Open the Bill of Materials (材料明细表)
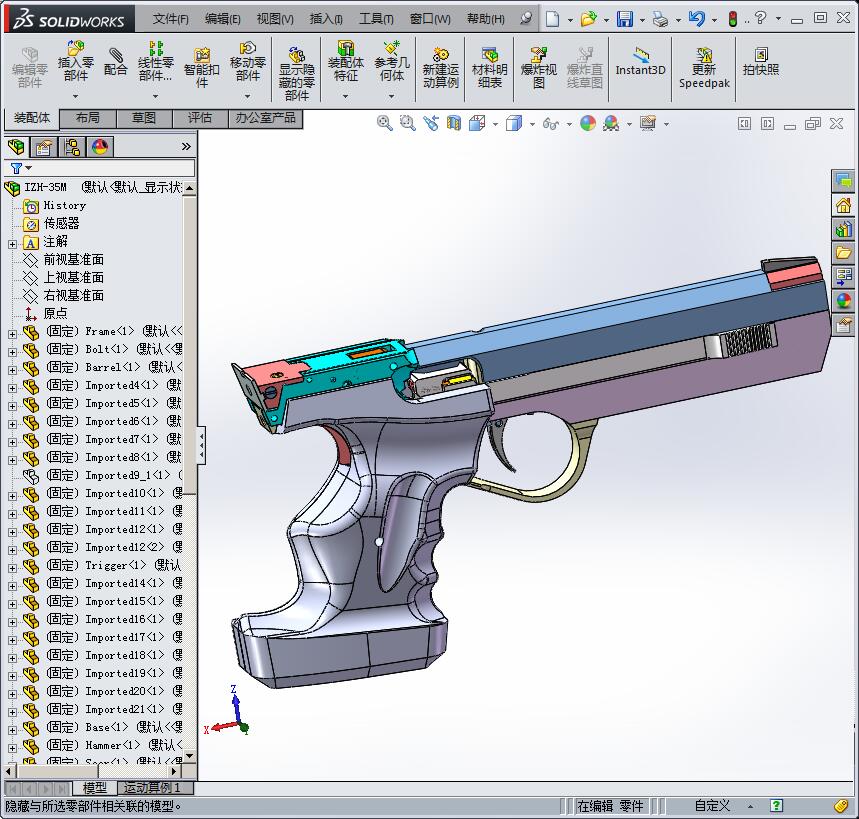 489,68
